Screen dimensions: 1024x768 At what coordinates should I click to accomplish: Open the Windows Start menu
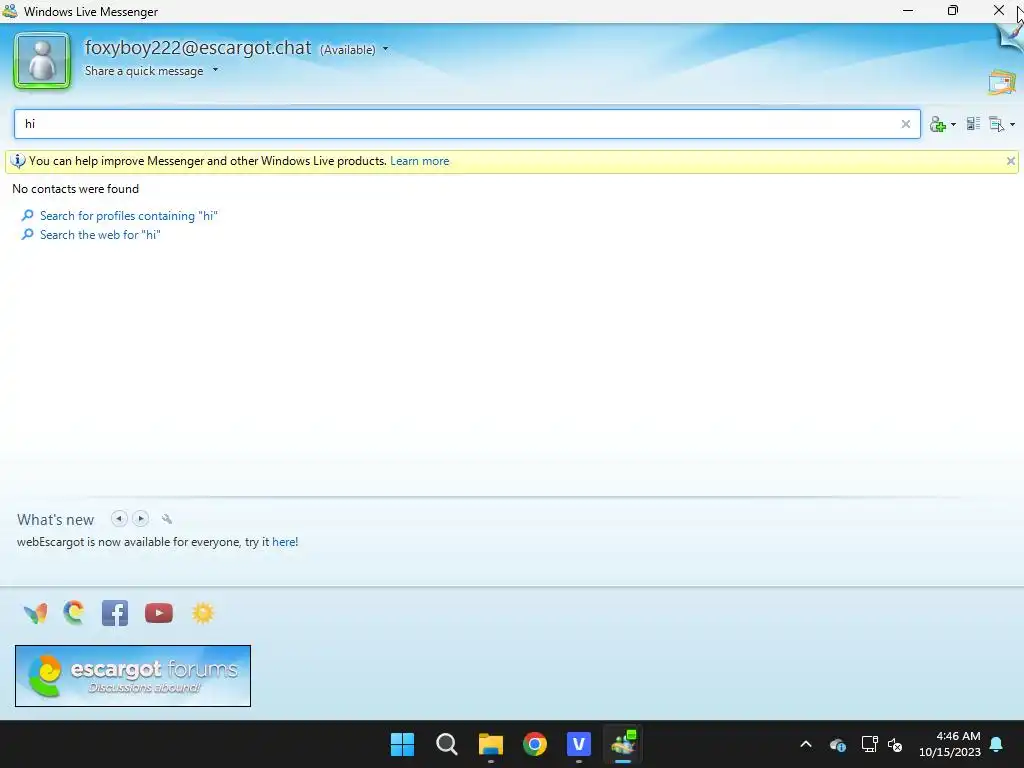[x=402, y=744]
